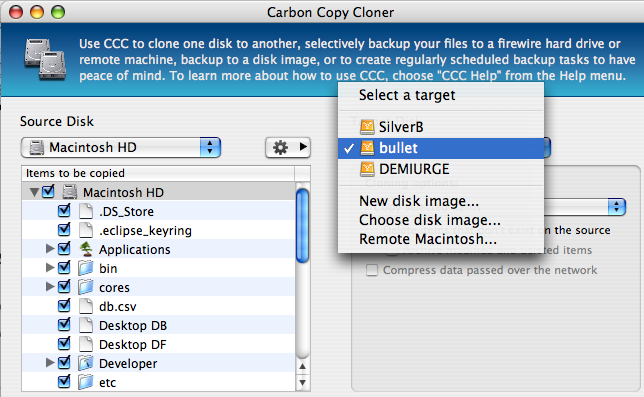Click the CCC hard drives logo in the banner
Image resolution: width=644 pixels, height=397 pixels.
click(44, 59)
